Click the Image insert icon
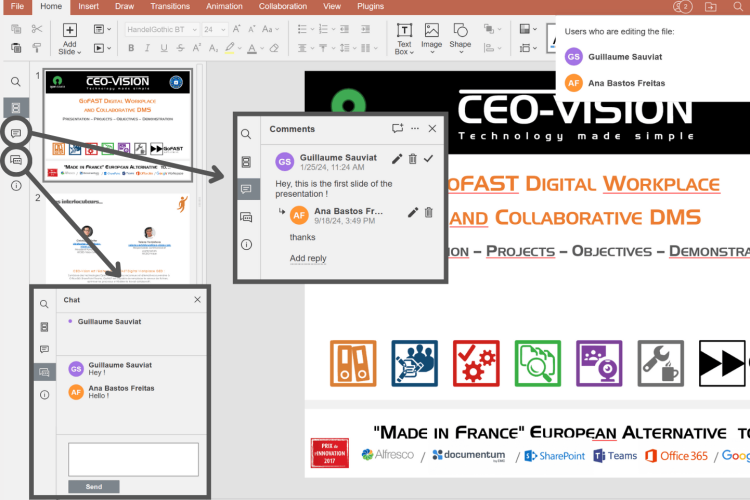750x500 pixels. tap(431, 37)
